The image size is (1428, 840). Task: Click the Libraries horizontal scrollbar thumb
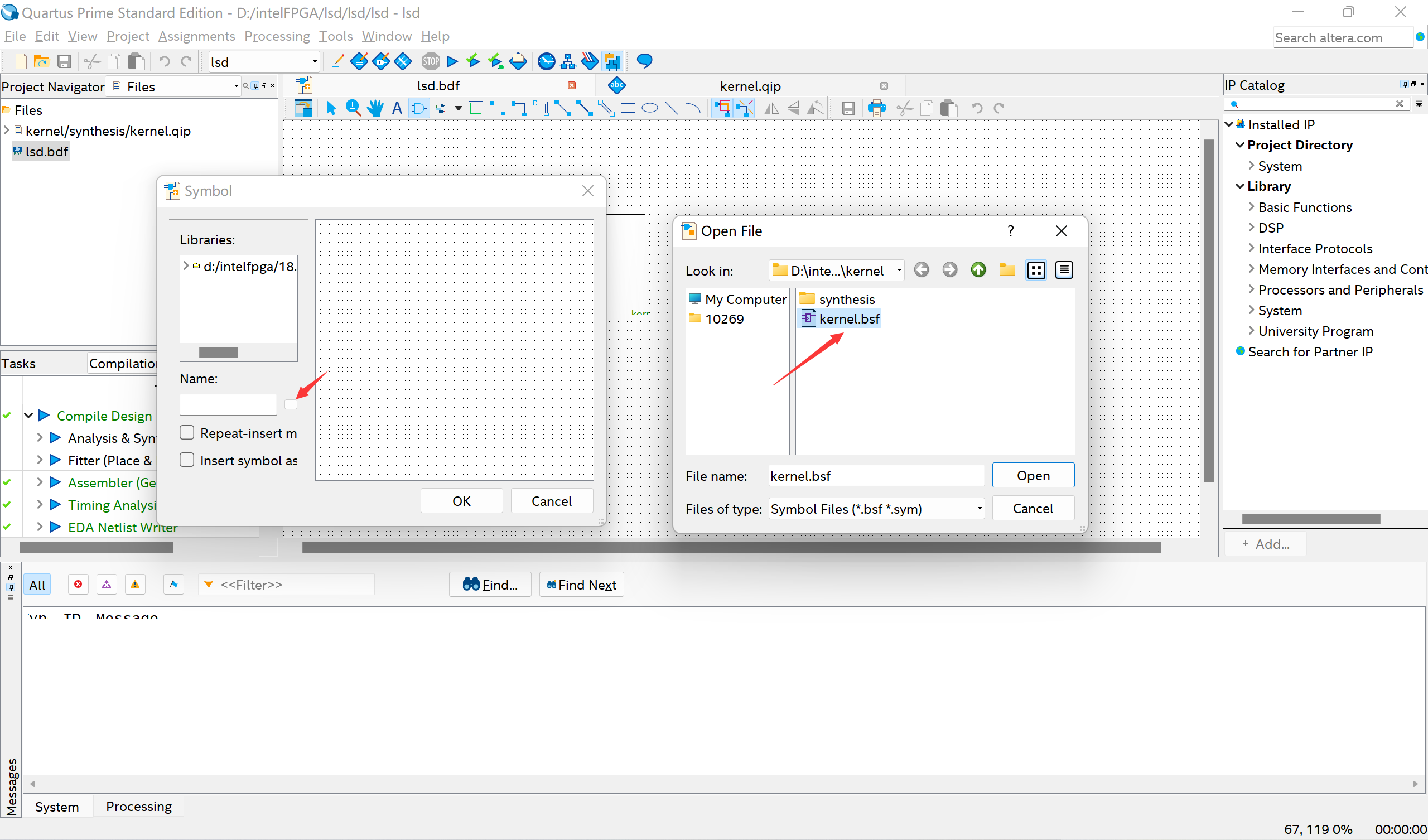tap(219, 353)
